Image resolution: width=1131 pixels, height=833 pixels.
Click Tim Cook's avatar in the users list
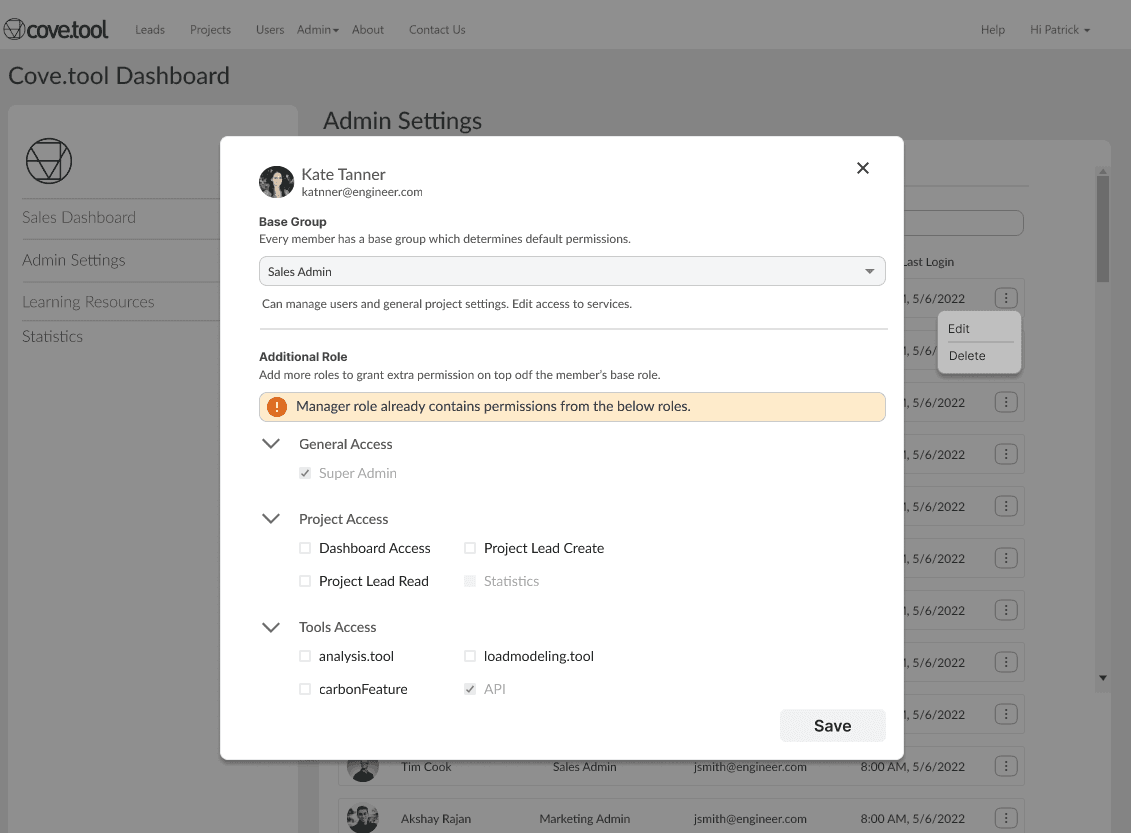[363, 769]
